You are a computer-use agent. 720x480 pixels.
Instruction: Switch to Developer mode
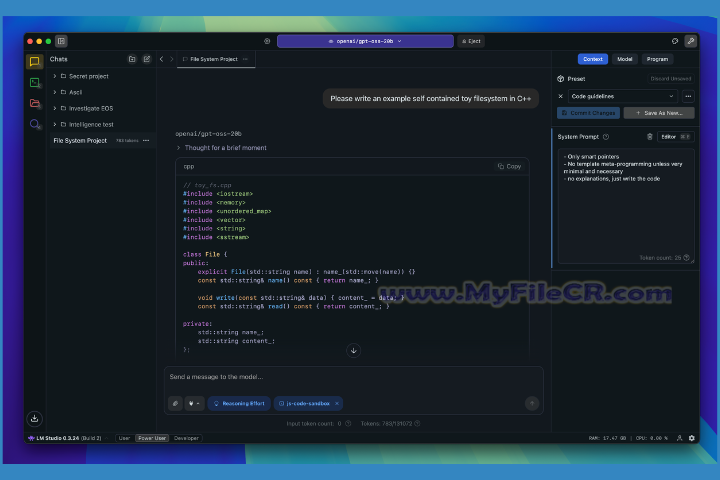coord(186,438)
